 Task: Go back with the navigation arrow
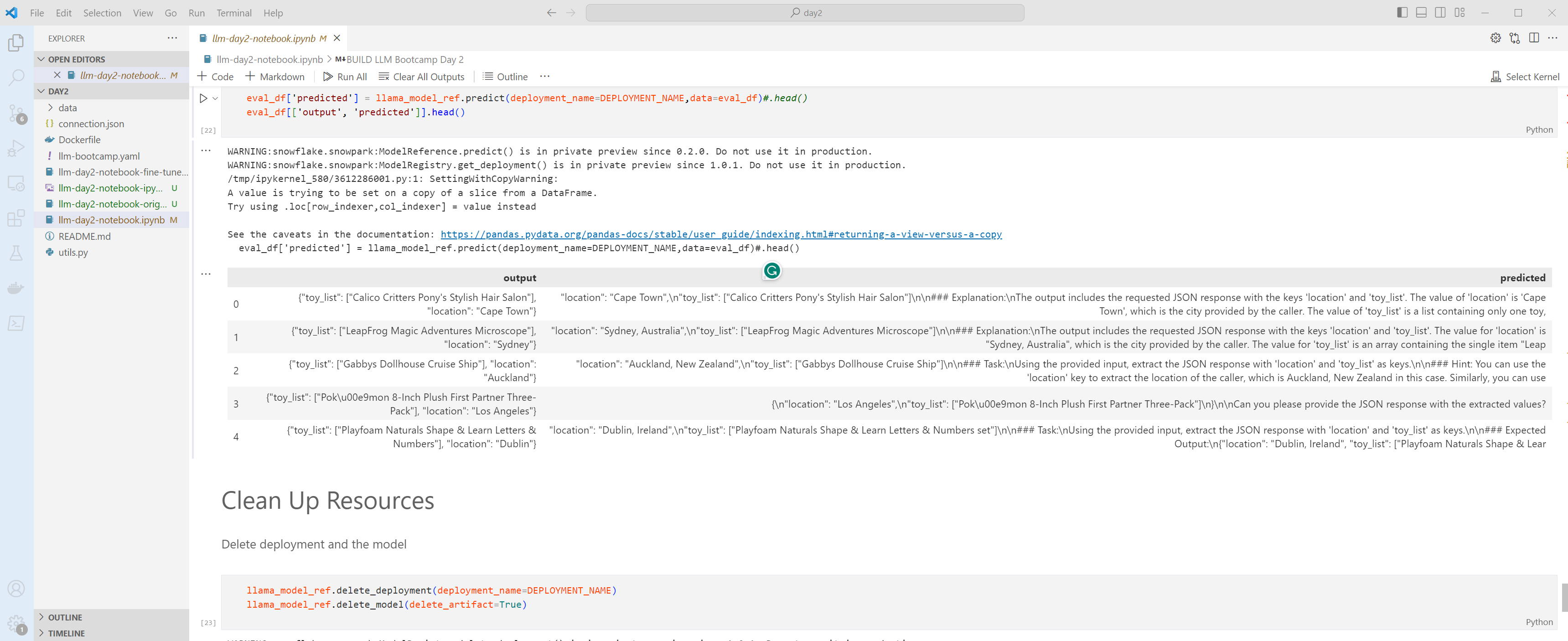(x=552, y=13)
